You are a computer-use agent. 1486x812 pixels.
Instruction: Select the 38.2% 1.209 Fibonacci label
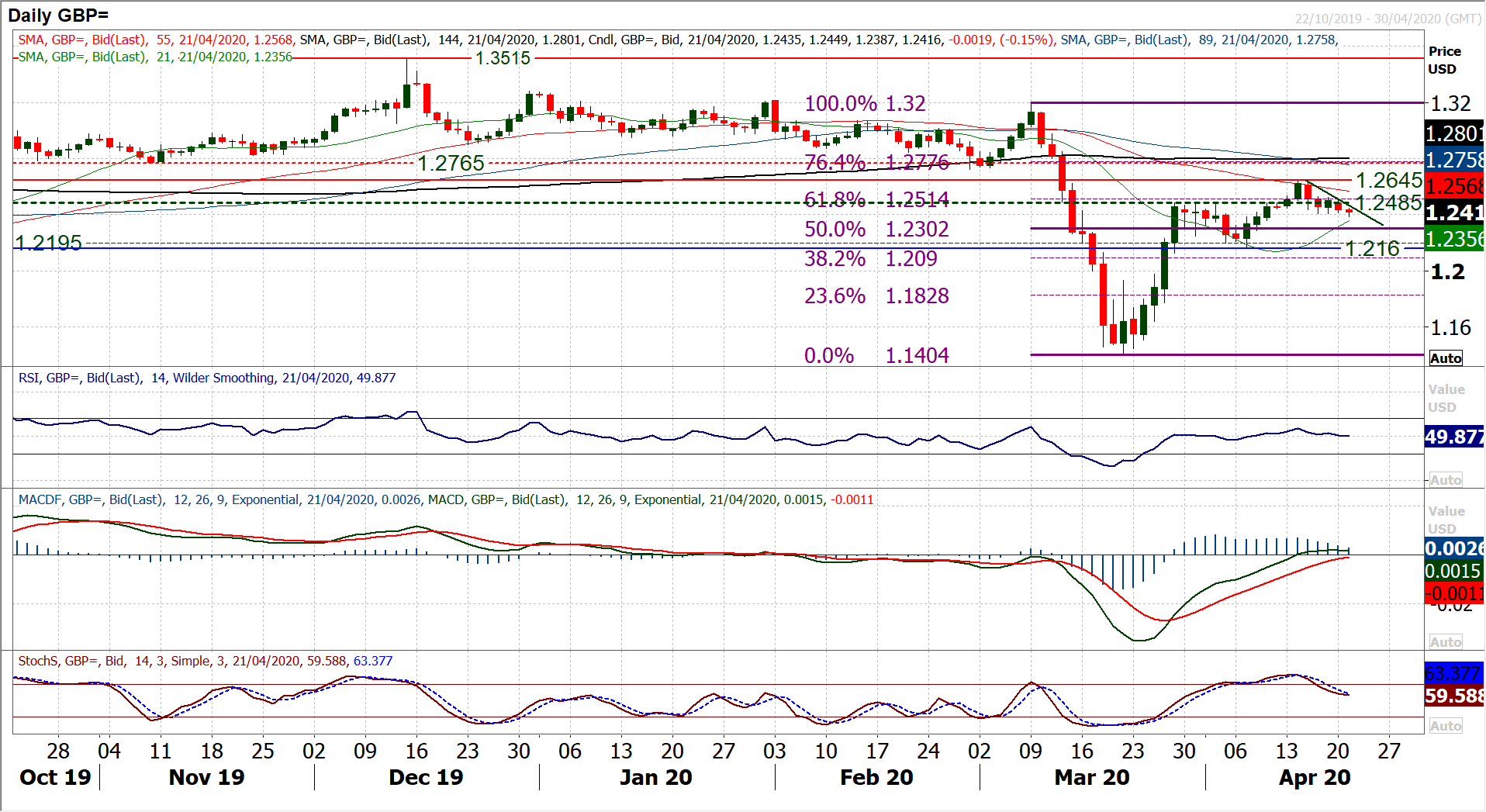(871, 258)
